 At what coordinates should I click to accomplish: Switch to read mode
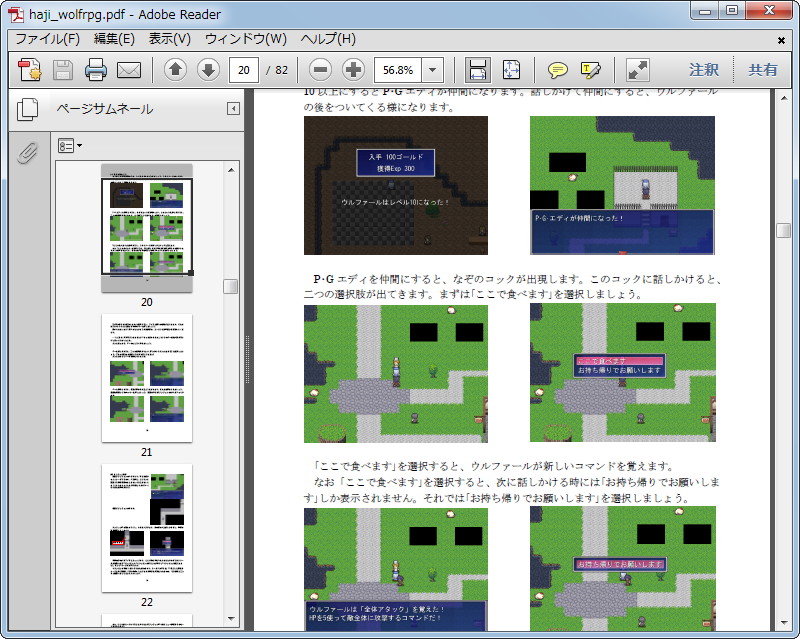click(638, 70)
